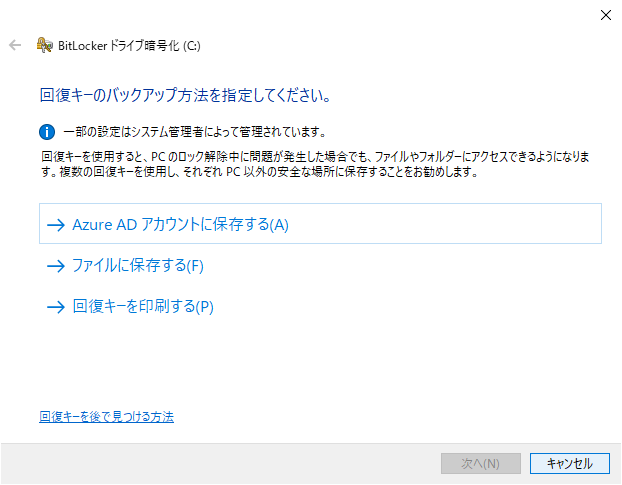Open the 回復キーを後で見つける方法 link
The width and height of the screenshot is (622, 485).
[x=106, y=416]
